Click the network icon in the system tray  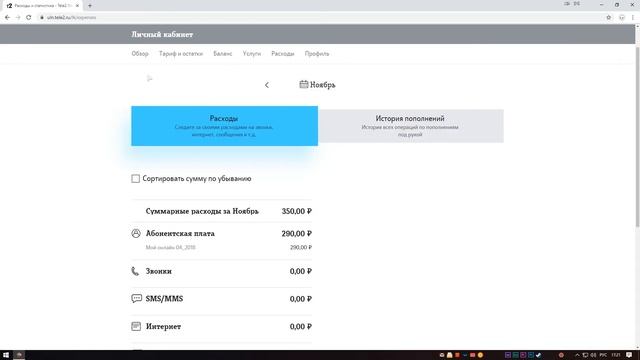pos(585,355)
